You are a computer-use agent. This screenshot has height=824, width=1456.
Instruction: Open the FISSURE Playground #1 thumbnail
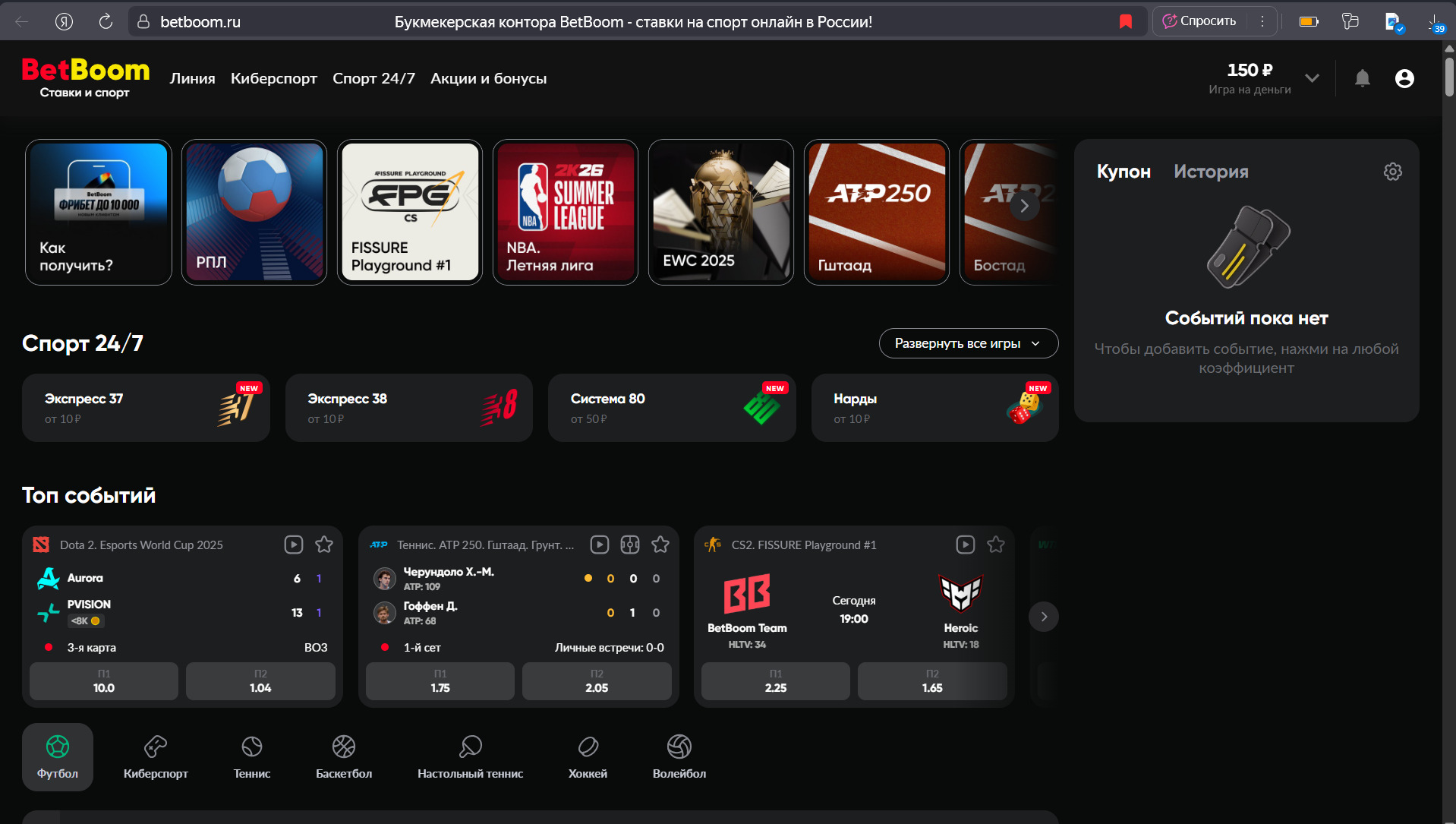click(x=410, y=212)
